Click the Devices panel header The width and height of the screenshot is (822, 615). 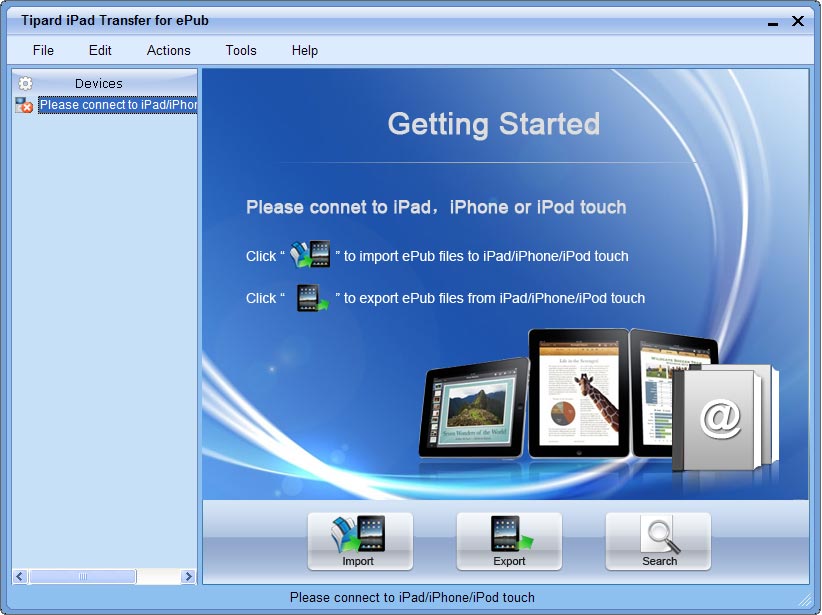pos(104,83)
